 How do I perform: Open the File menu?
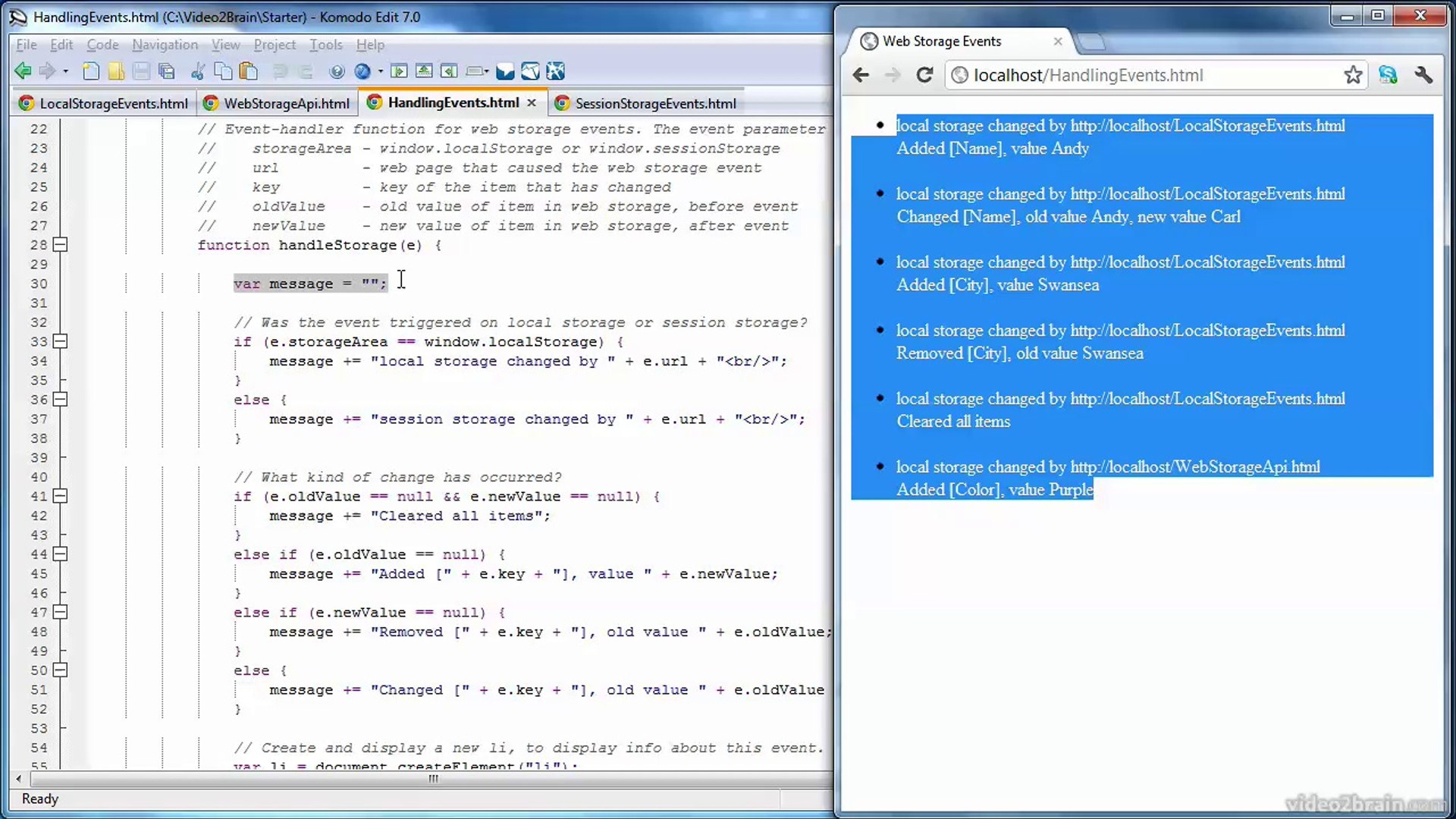tap(27, 45)
